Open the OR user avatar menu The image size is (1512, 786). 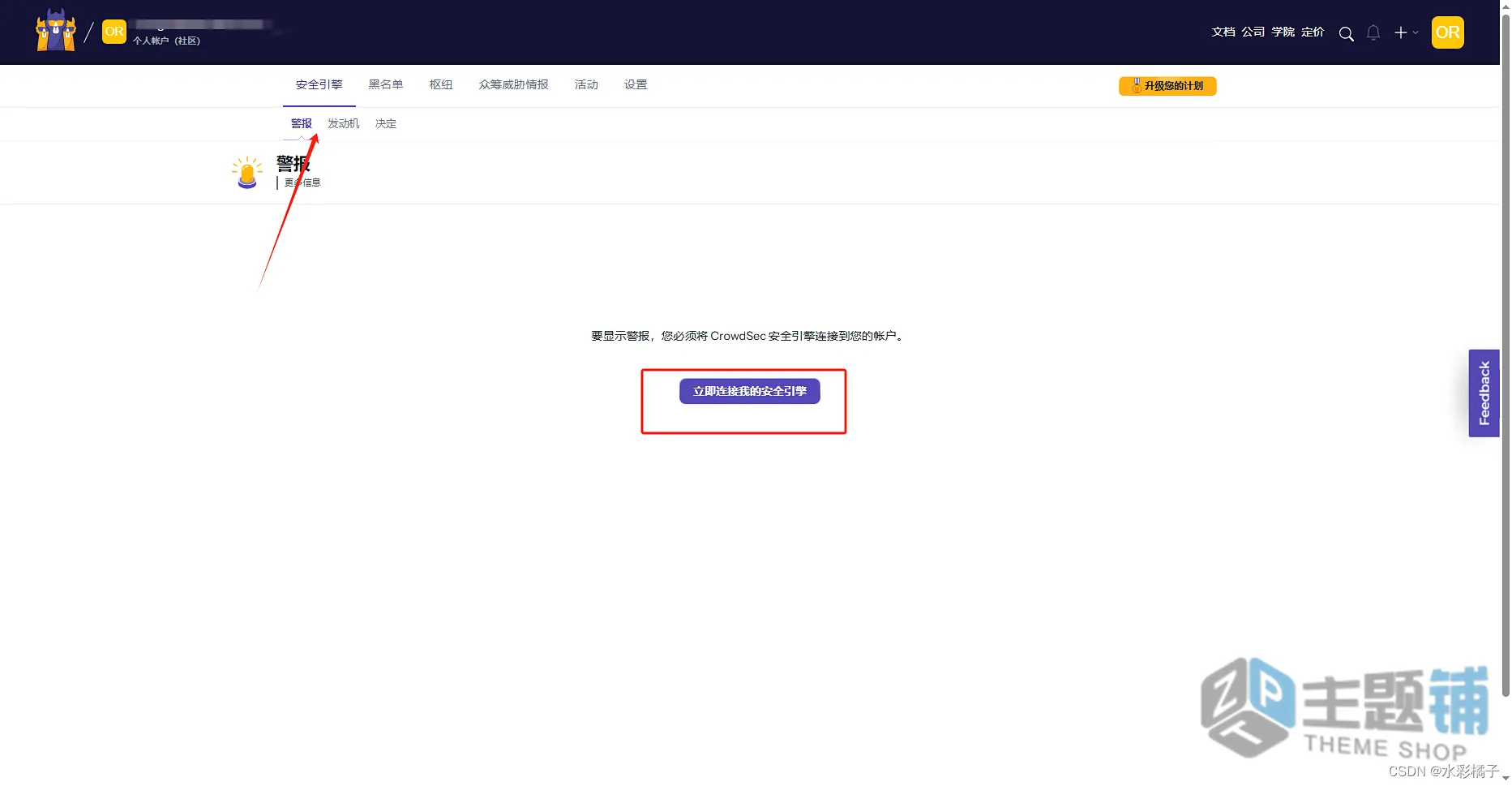(x=1448, y=32)
